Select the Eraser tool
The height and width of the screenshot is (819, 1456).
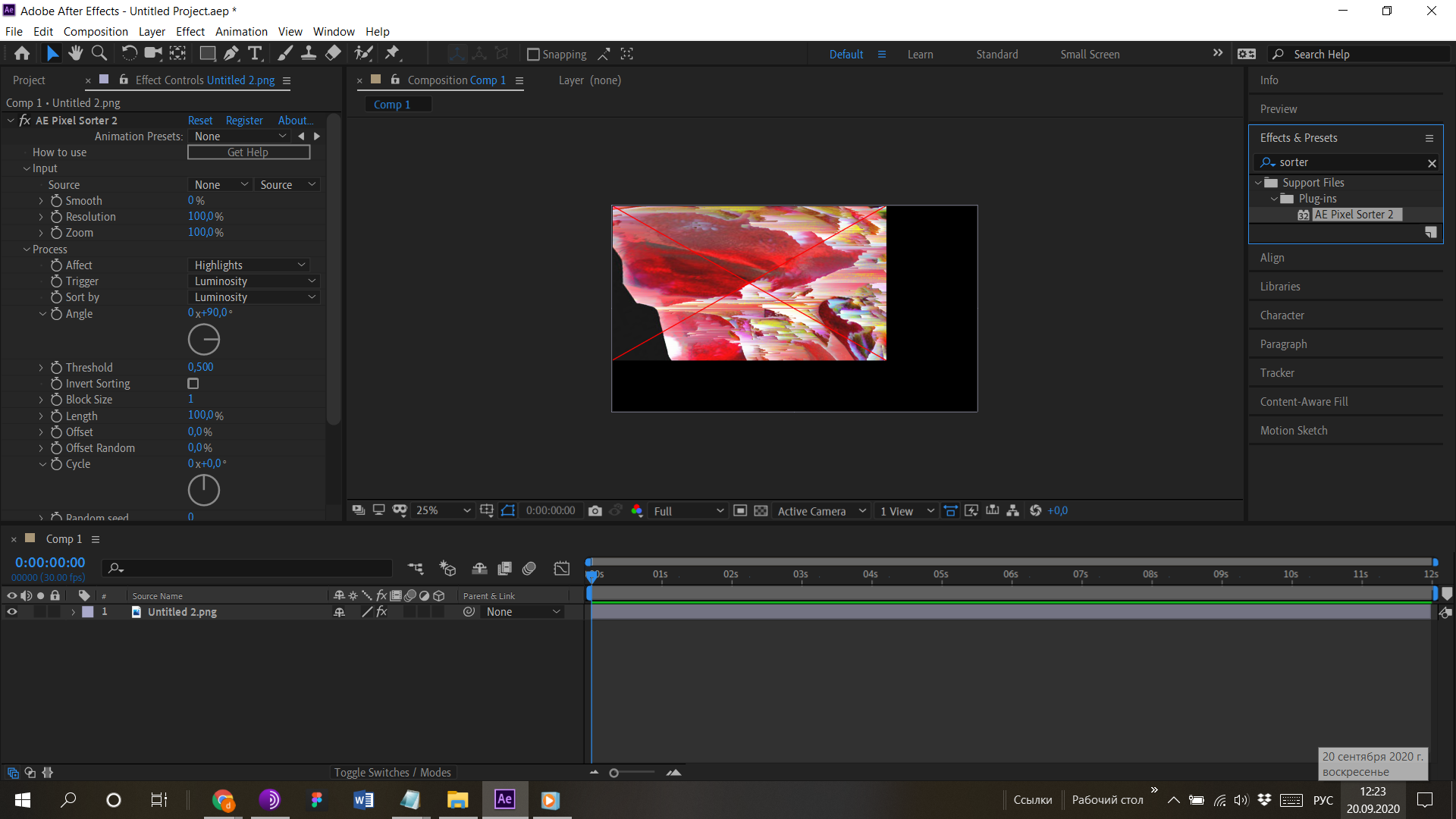[x=333, y=54]
